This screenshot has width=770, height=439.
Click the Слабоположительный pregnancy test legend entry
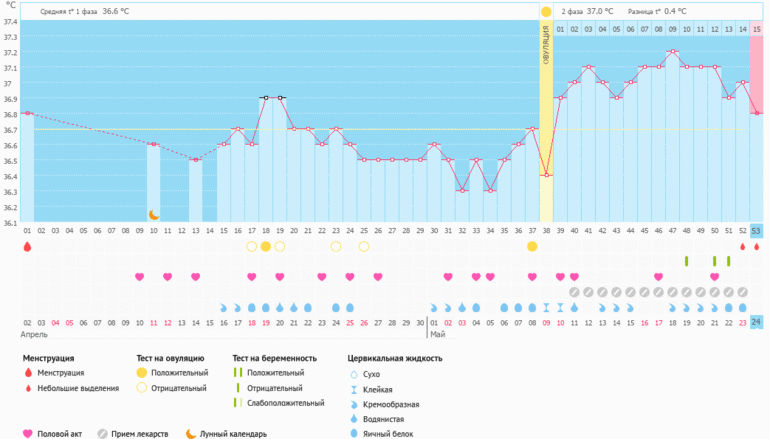coord(283,403)
